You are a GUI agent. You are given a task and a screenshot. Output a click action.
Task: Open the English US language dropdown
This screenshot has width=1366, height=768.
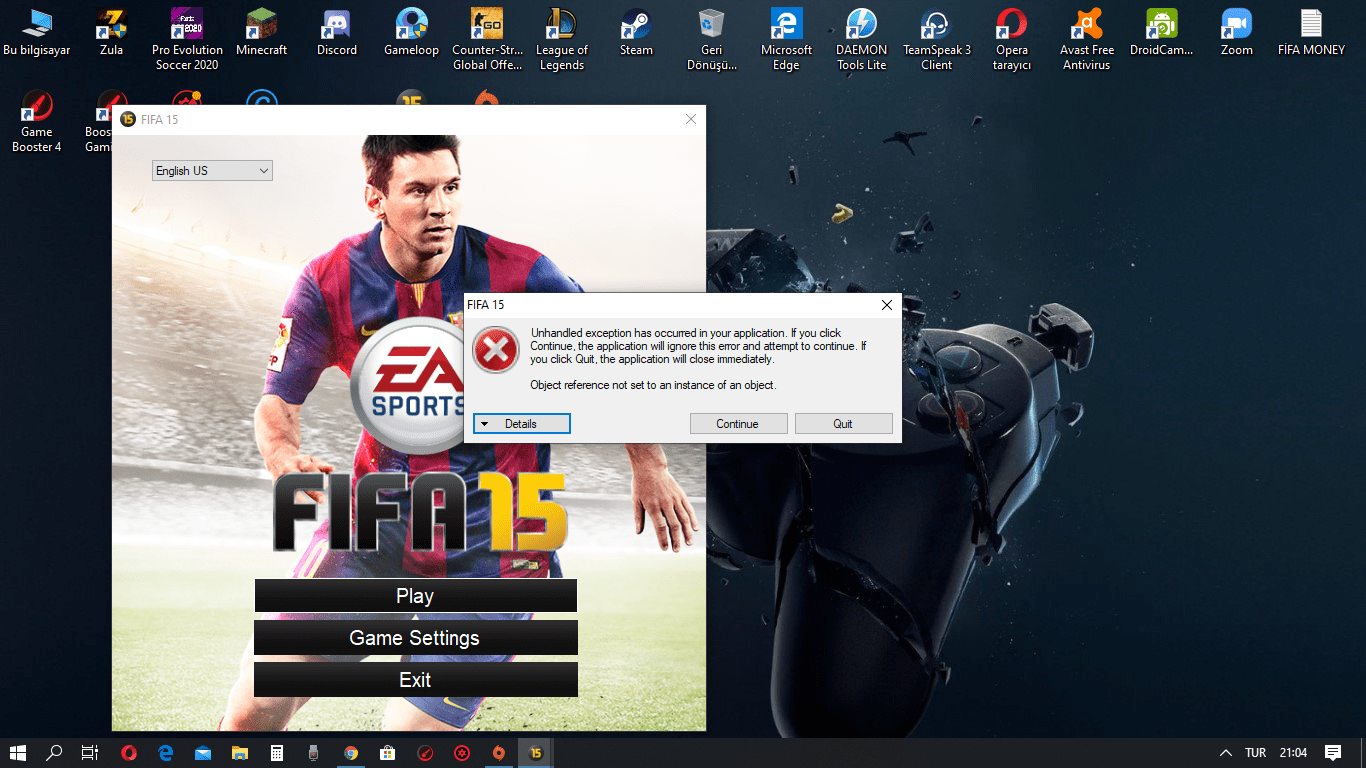pyautogui.click(x=212, y=171)
